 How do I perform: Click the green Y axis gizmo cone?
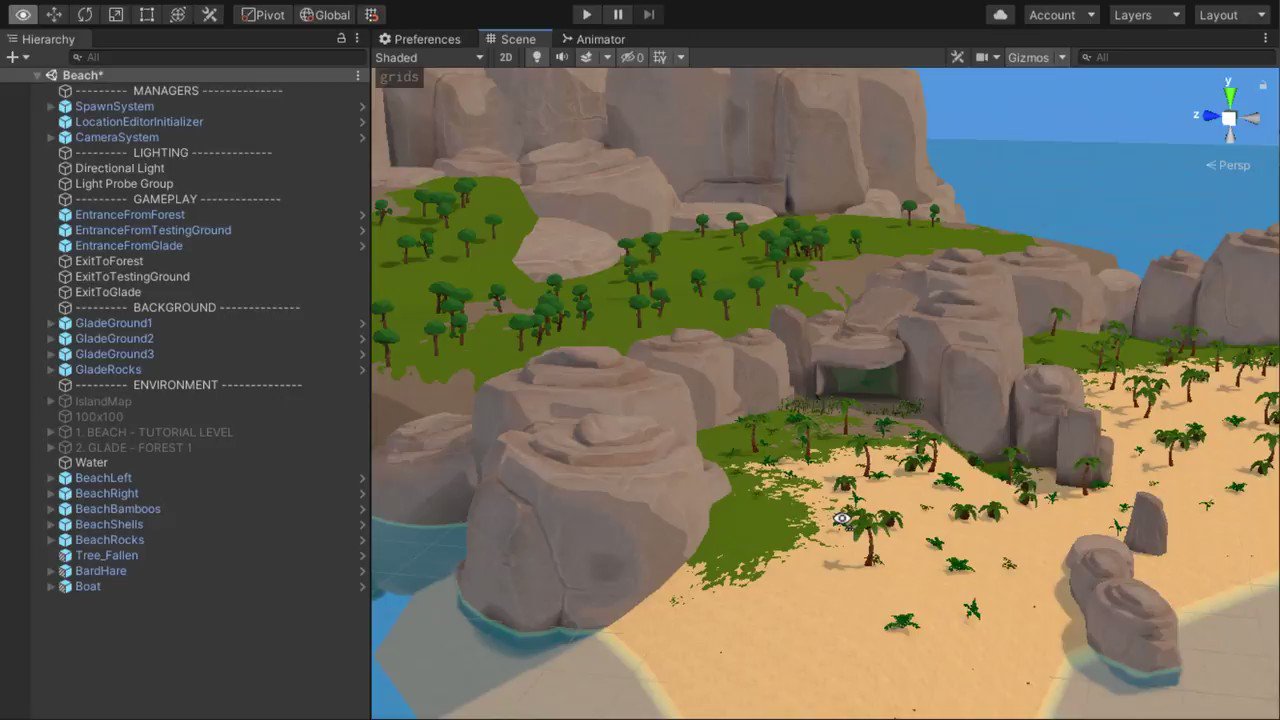pos(1229,95)
